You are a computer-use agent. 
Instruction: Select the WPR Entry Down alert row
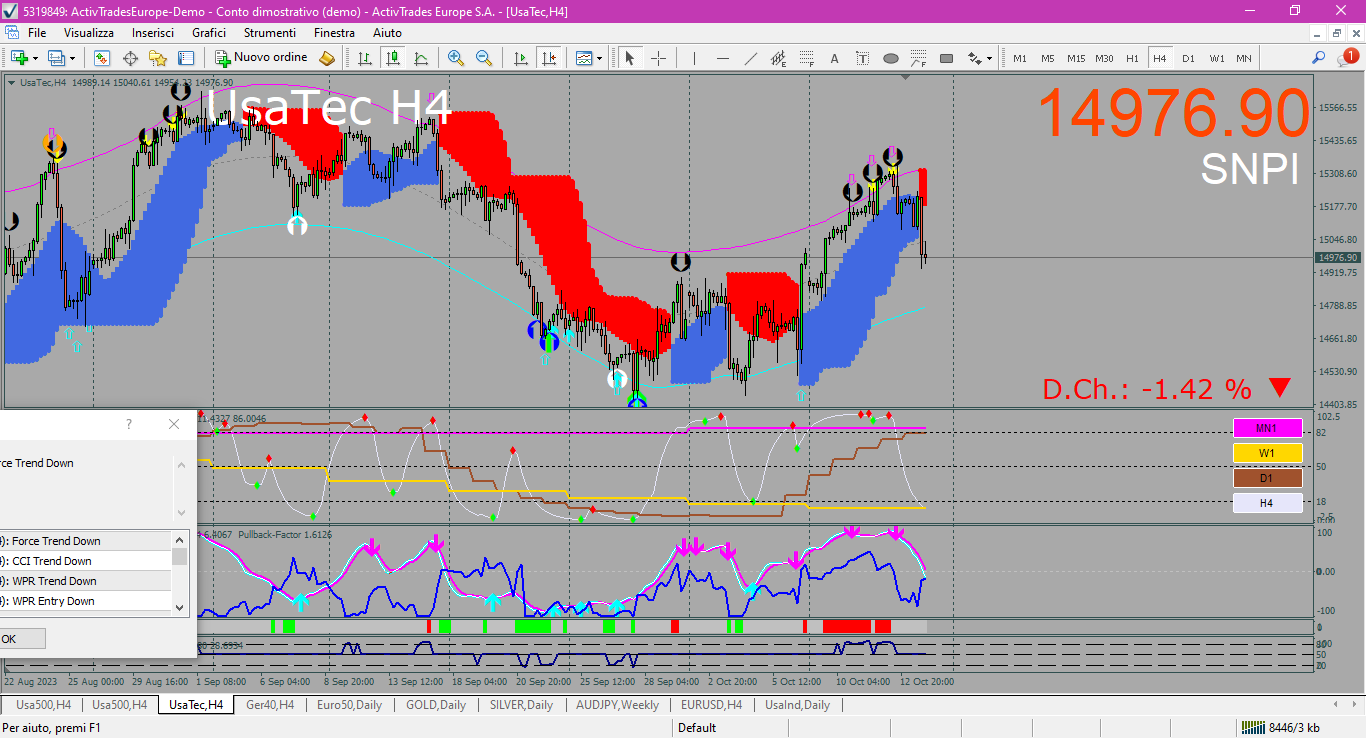coord(85,601)
